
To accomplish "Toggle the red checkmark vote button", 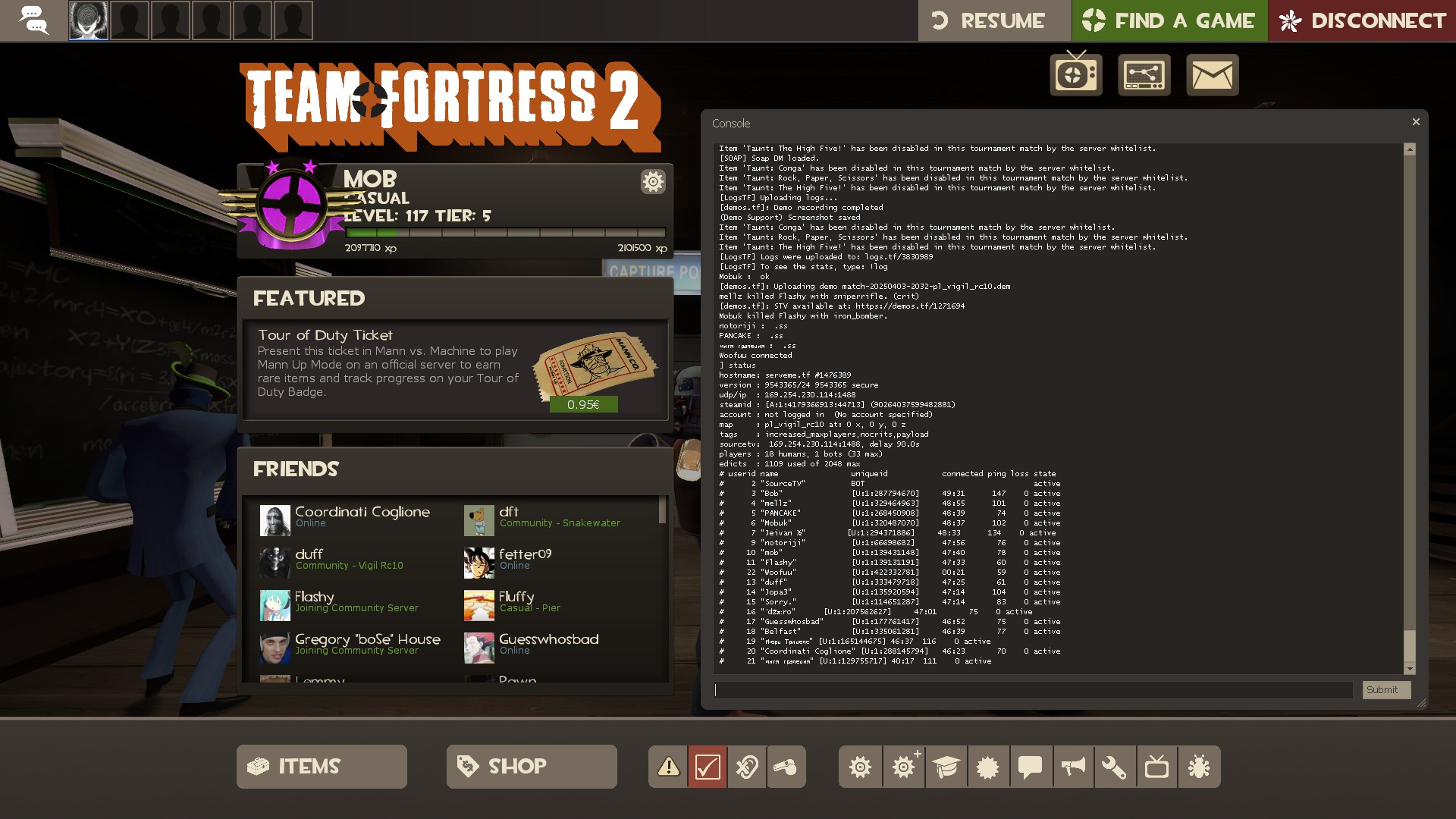I will 708,767.
